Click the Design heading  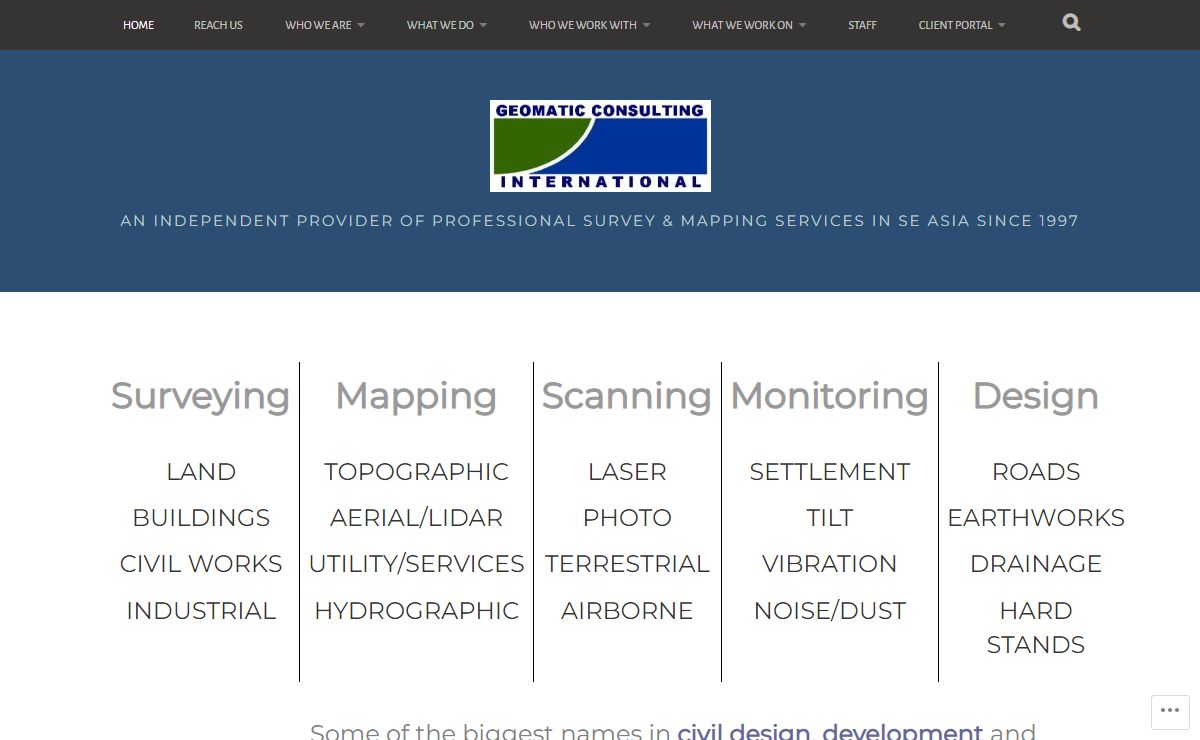1036,396
